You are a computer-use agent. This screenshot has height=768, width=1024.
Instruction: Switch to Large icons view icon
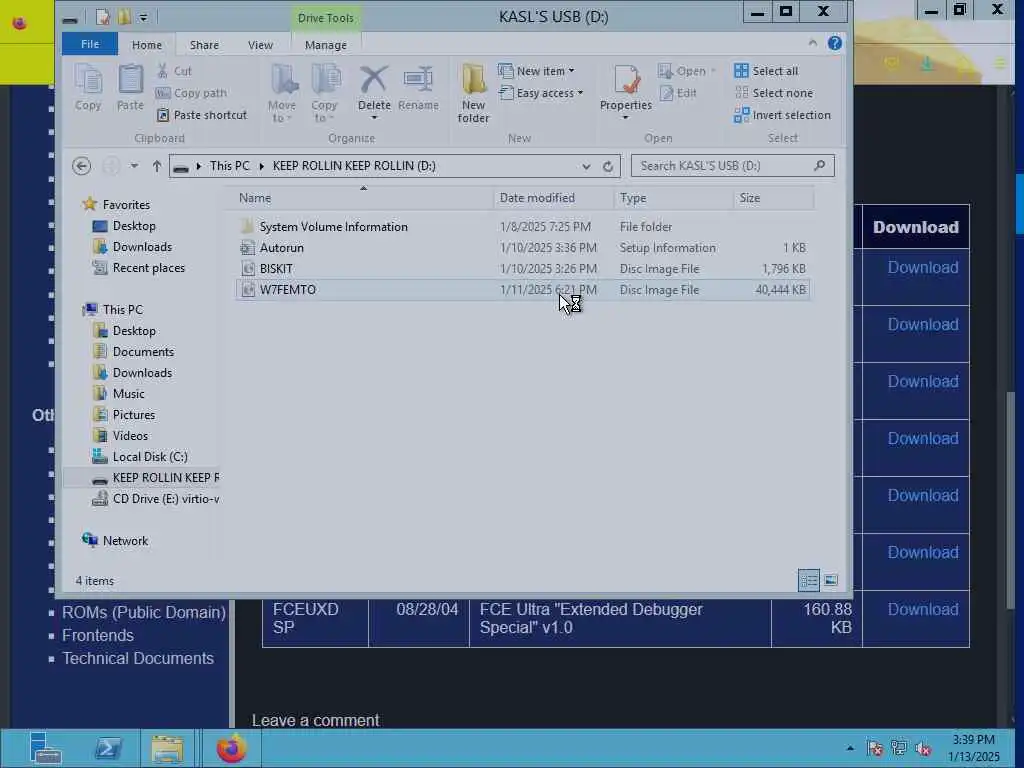click(831, 580)
